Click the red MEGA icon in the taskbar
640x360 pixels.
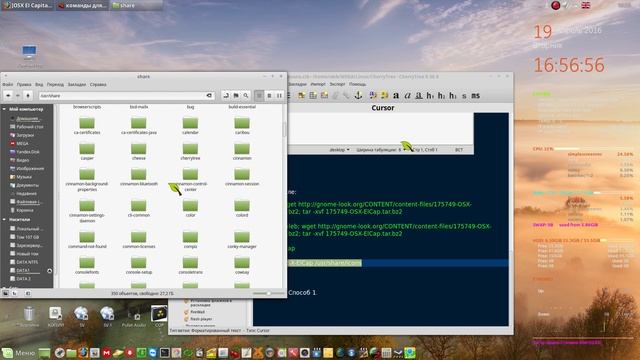(x=107, y=353)
